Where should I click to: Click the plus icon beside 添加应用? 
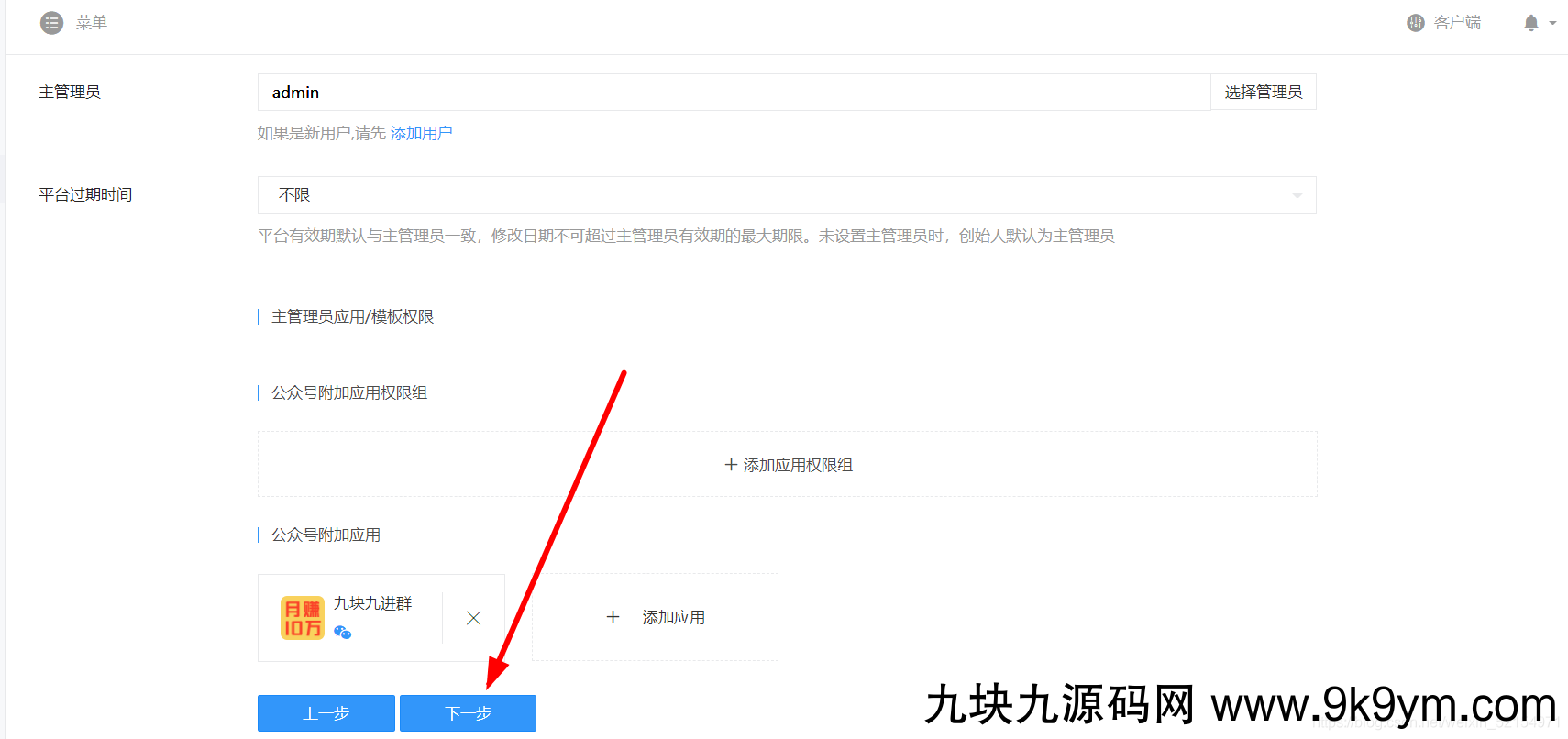coord(613,617)
